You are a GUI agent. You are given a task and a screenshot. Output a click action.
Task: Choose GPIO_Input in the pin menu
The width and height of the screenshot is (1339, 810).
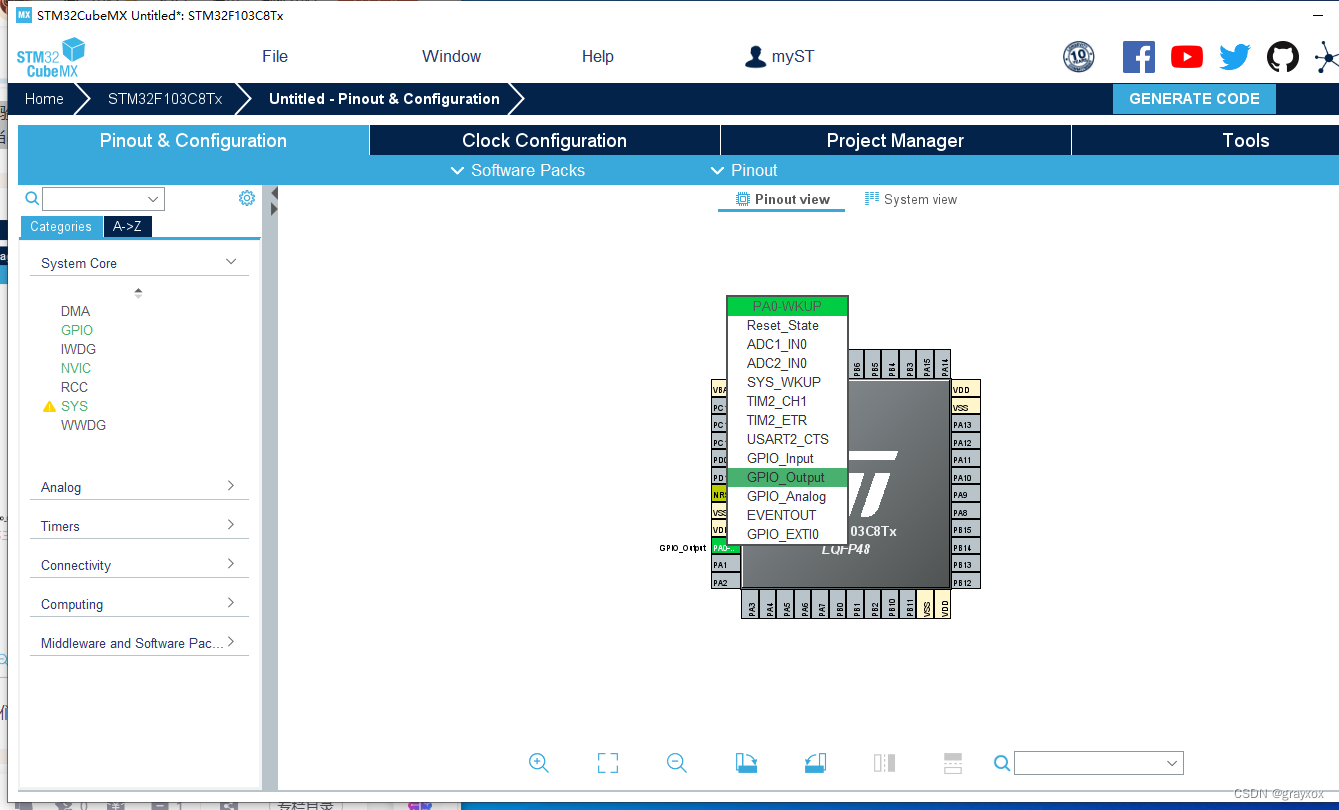click(x=787, y=459)
